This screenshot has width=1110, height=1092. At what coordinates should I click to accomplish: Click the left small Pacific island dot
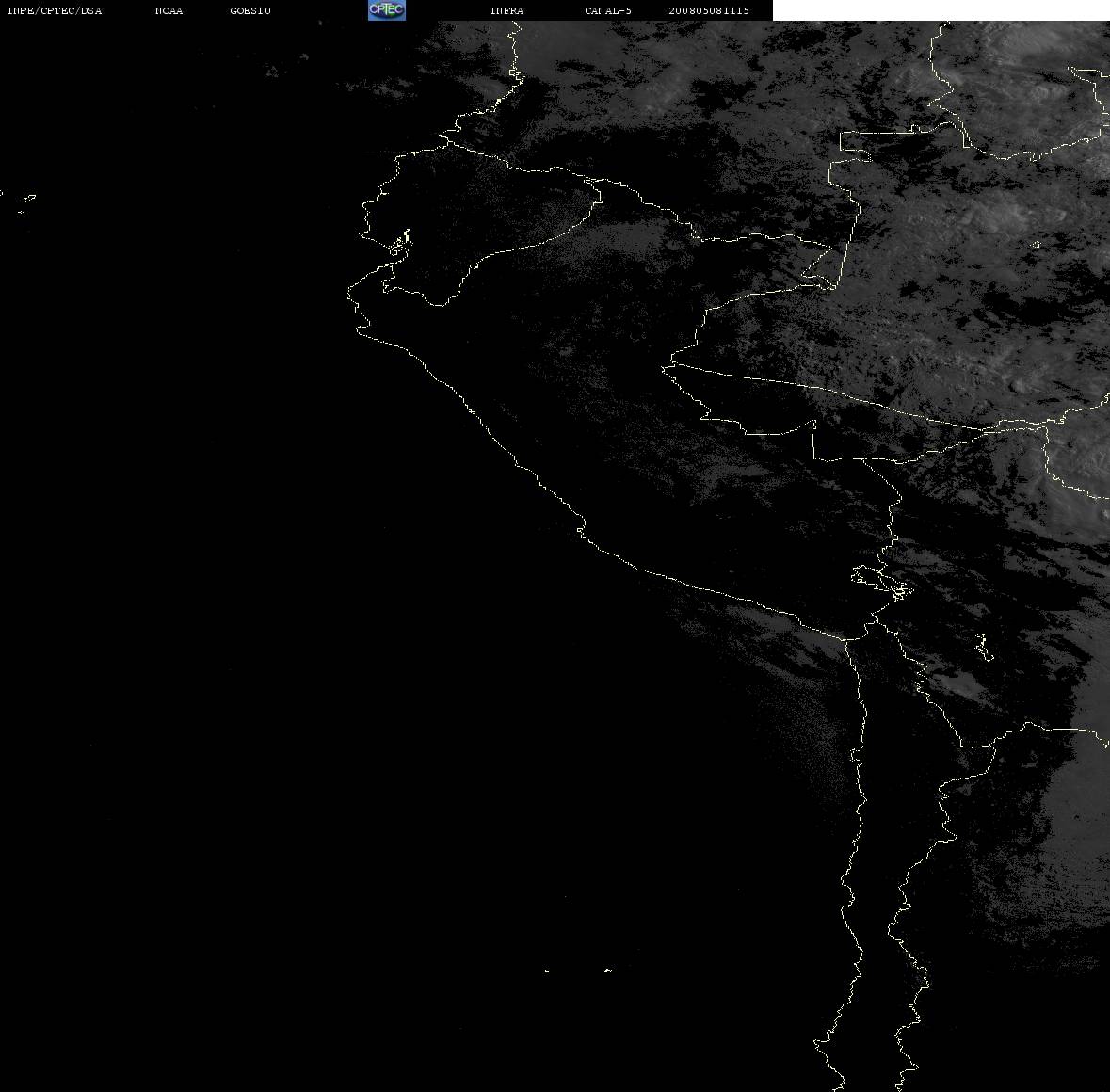tap(547, 971)
